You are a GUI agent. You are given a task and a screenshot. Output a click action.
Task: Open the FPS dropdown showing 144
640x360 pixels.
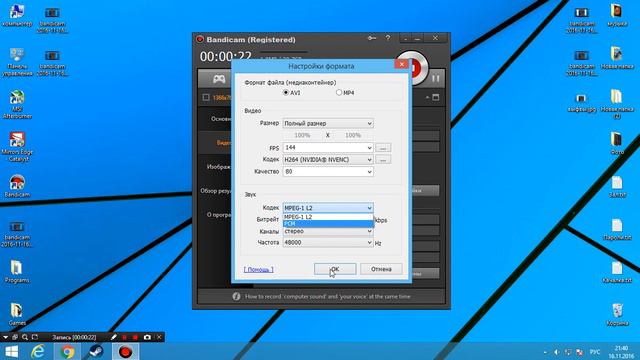(x=328, y=147)
